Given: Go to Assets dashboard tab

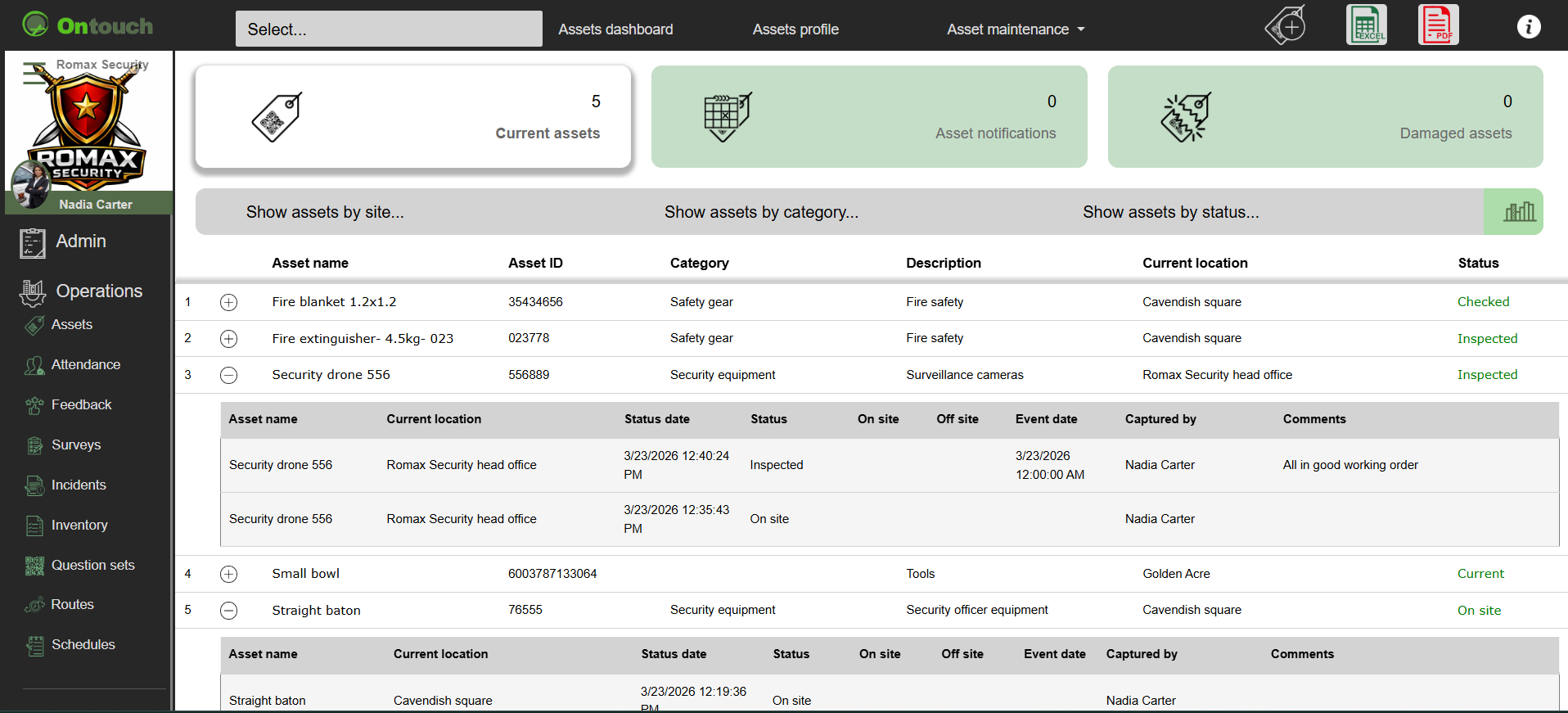Looking at the screenshot, I should pos(615,29).
